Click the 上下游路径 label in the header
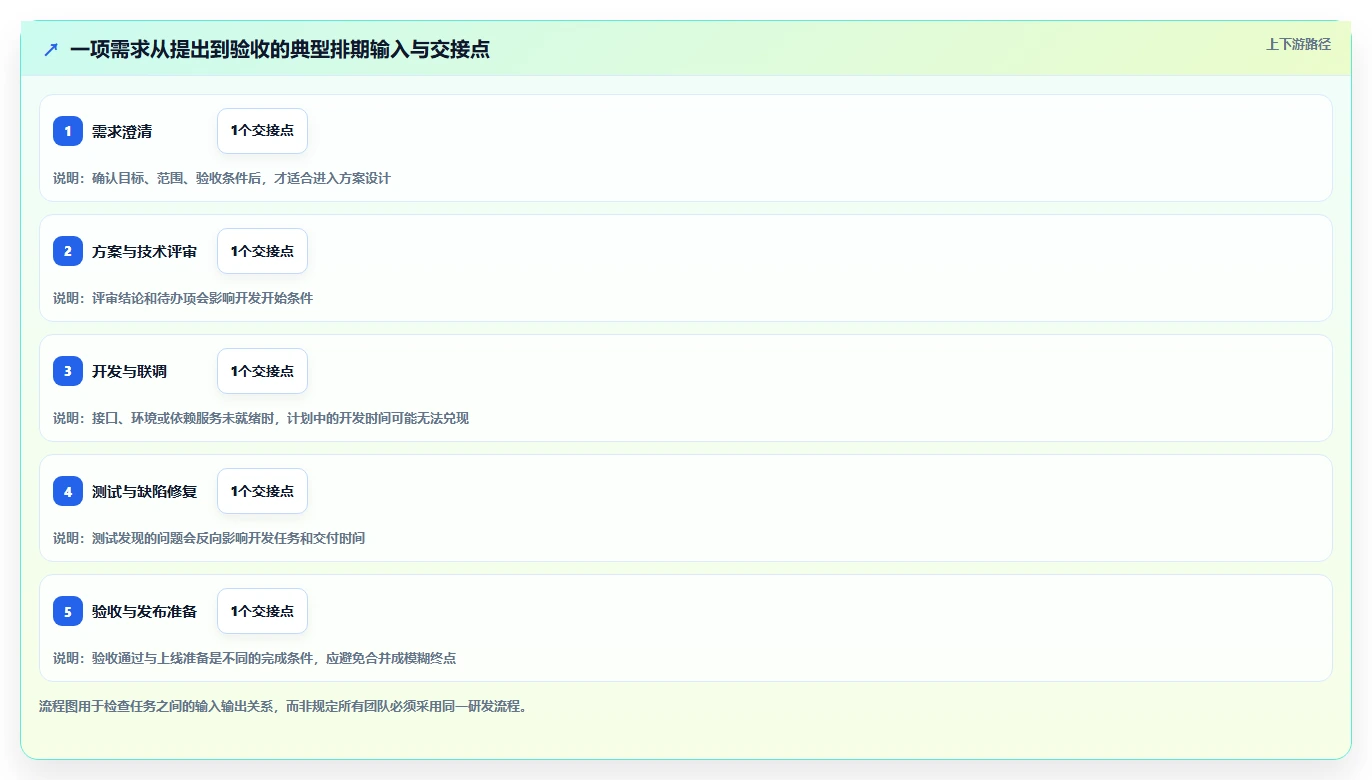This screenshot has width=1372, height=780. [1298, 44]
